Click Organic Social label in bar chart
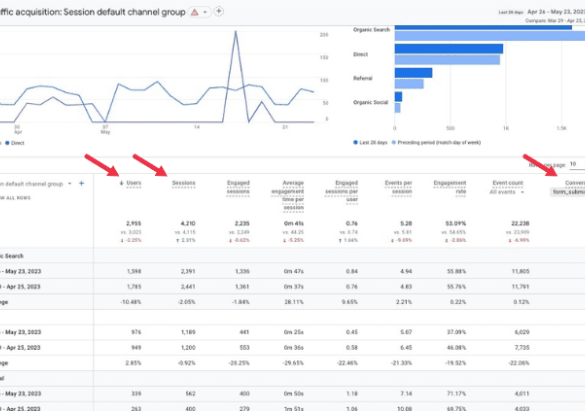Viewport: 585px width, 411px height. [370, 102]
